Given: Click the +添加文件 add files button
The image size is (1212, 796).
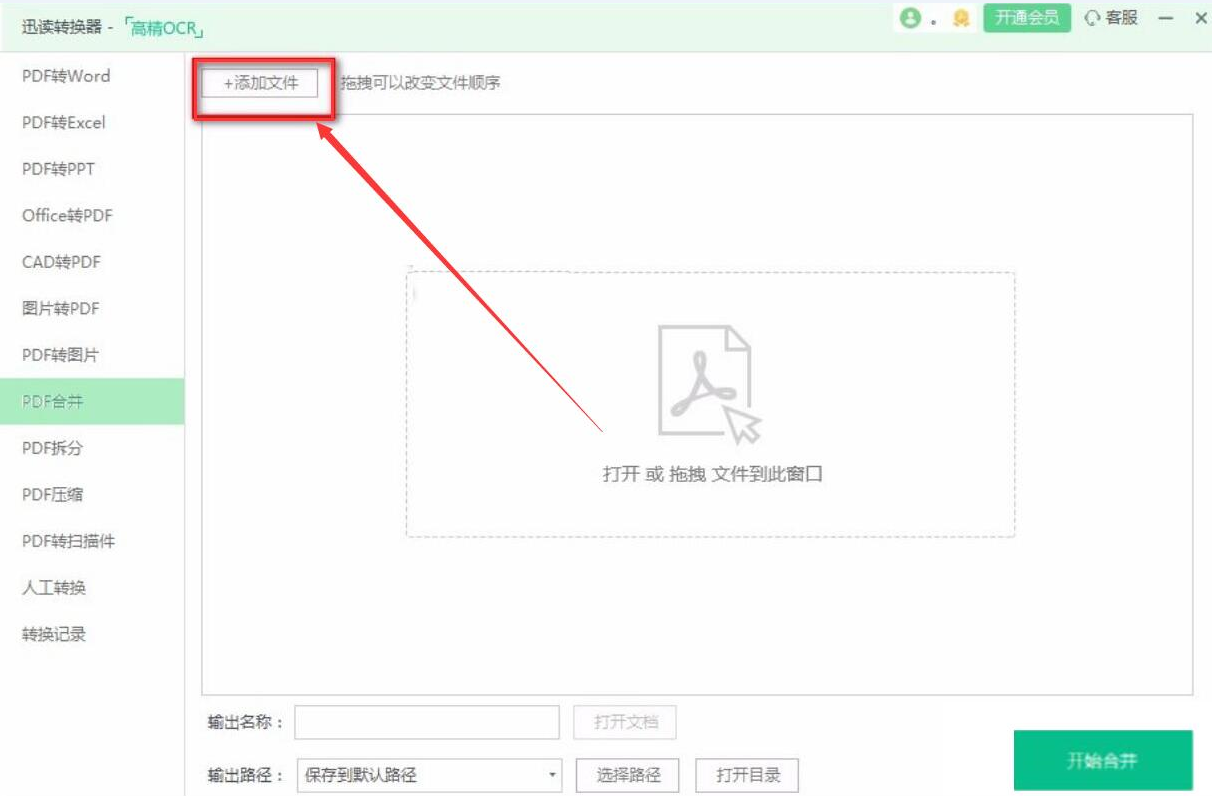Looking at the screenshot, I should (259, 83).
